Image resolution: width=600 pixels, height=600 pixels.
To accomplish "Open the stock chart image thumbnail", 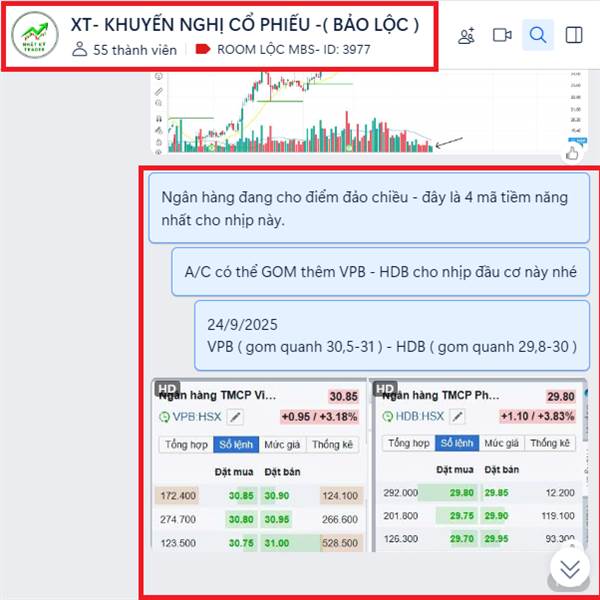I will (368, 112).
